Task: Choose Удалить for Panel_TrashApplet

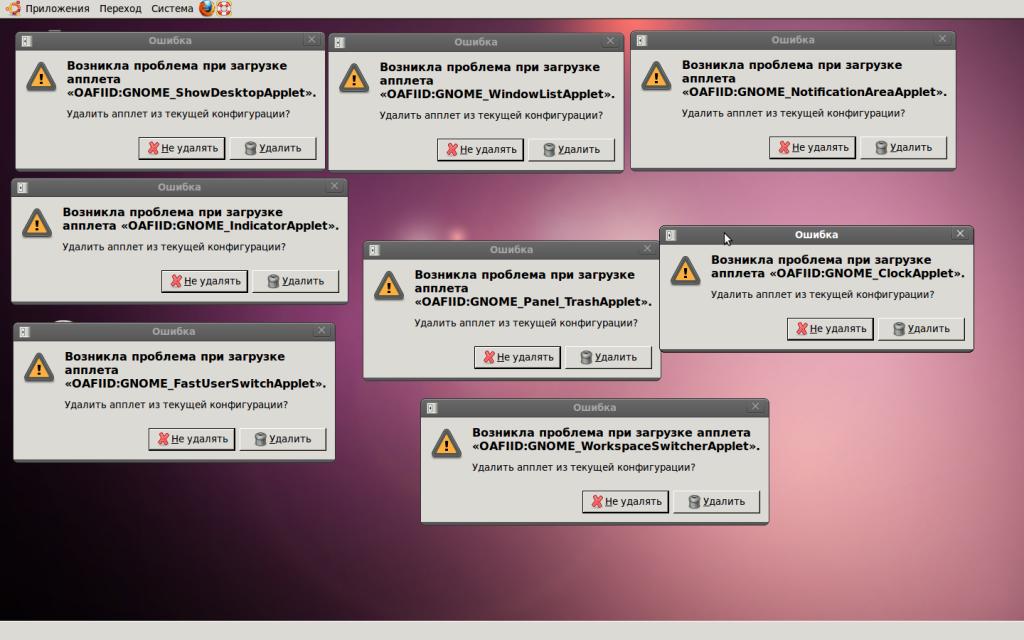Action: (x=608, y=357)
